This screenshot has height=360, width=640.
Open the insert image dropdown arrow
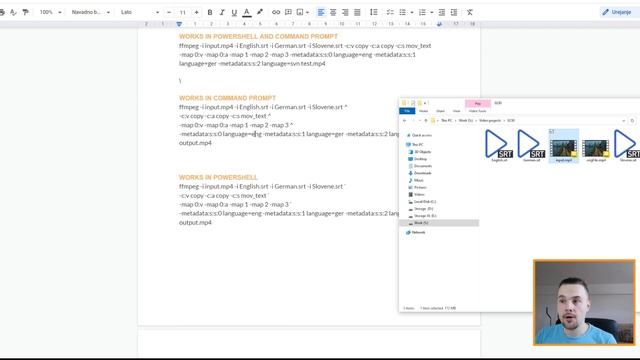pyautogui.click(x=307, y=12)
